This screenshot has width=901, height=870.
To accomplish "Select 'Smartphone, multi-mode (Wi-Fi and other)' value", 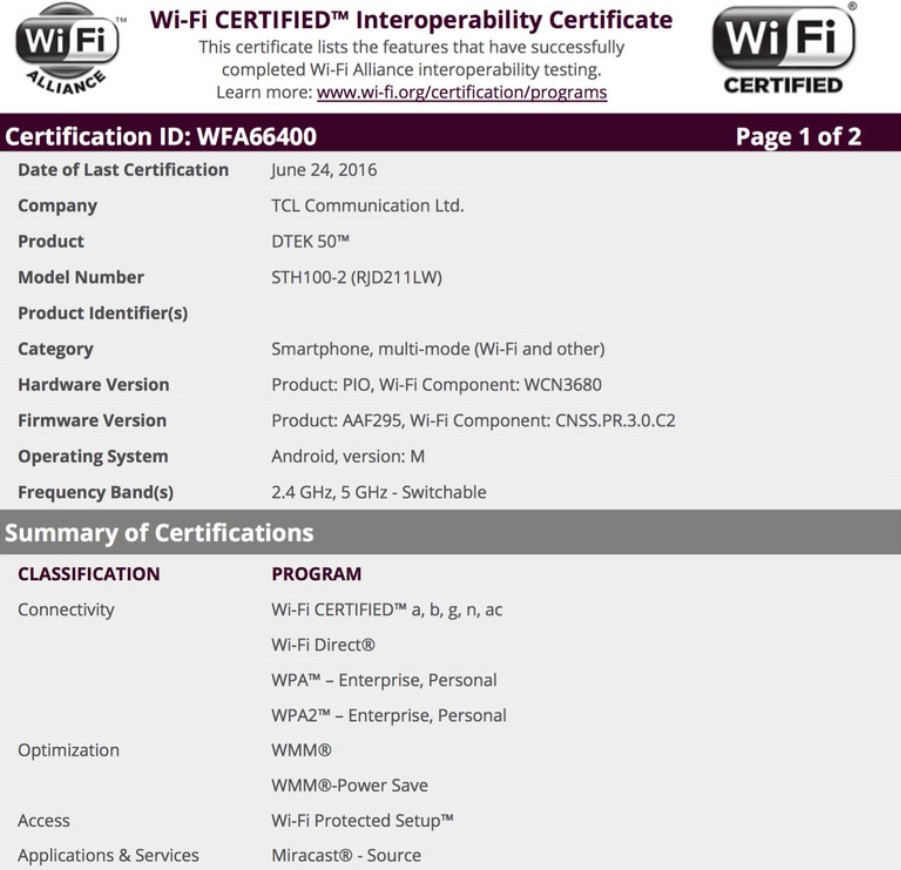I will pos(438,349).
